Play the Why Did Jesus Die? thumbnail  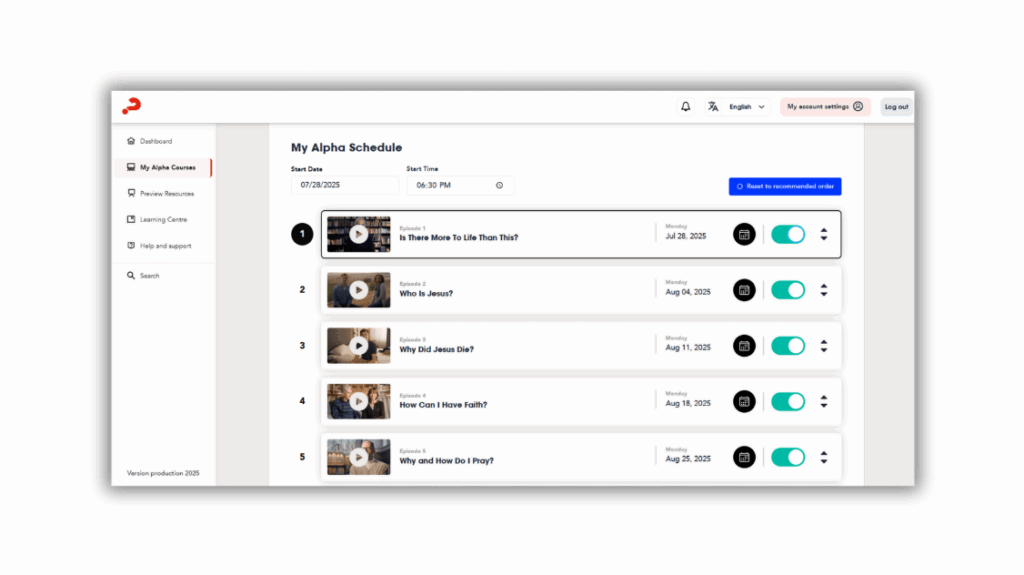[x=359, y=346]
